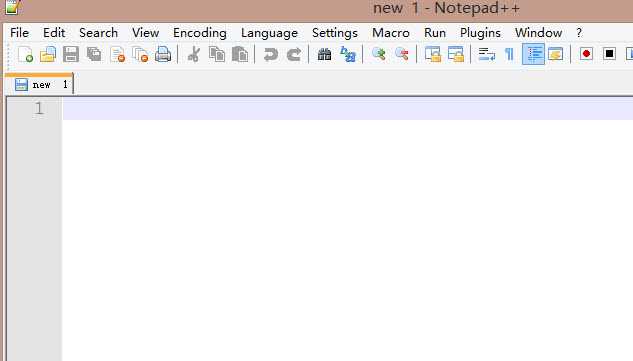The image size is (633, 361).
Task: Click the Save All toolbar icon
Action: coord(94,54)
